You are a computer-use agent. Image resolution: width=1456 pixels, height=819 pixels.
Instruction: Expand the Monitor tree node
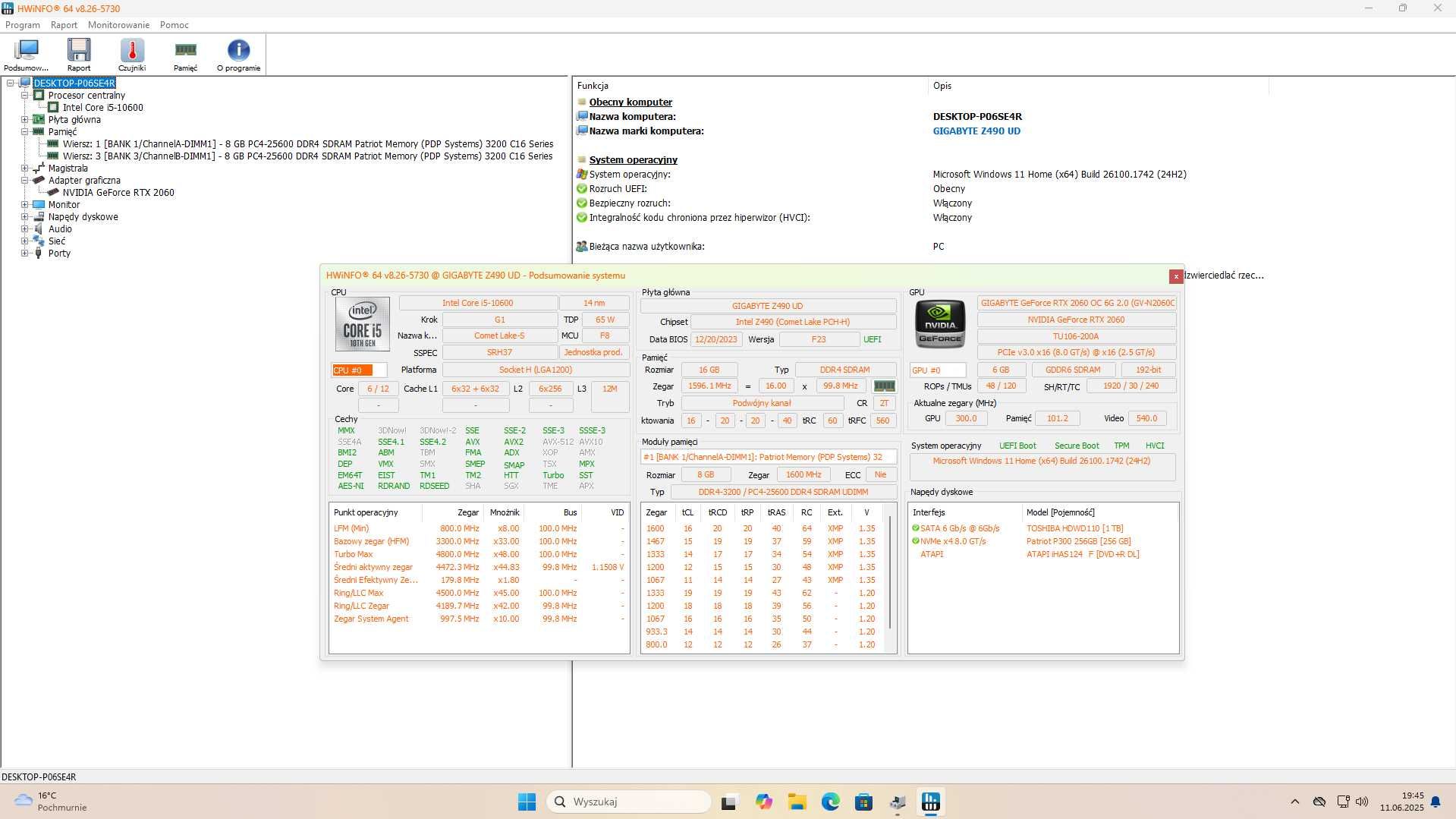24,204
